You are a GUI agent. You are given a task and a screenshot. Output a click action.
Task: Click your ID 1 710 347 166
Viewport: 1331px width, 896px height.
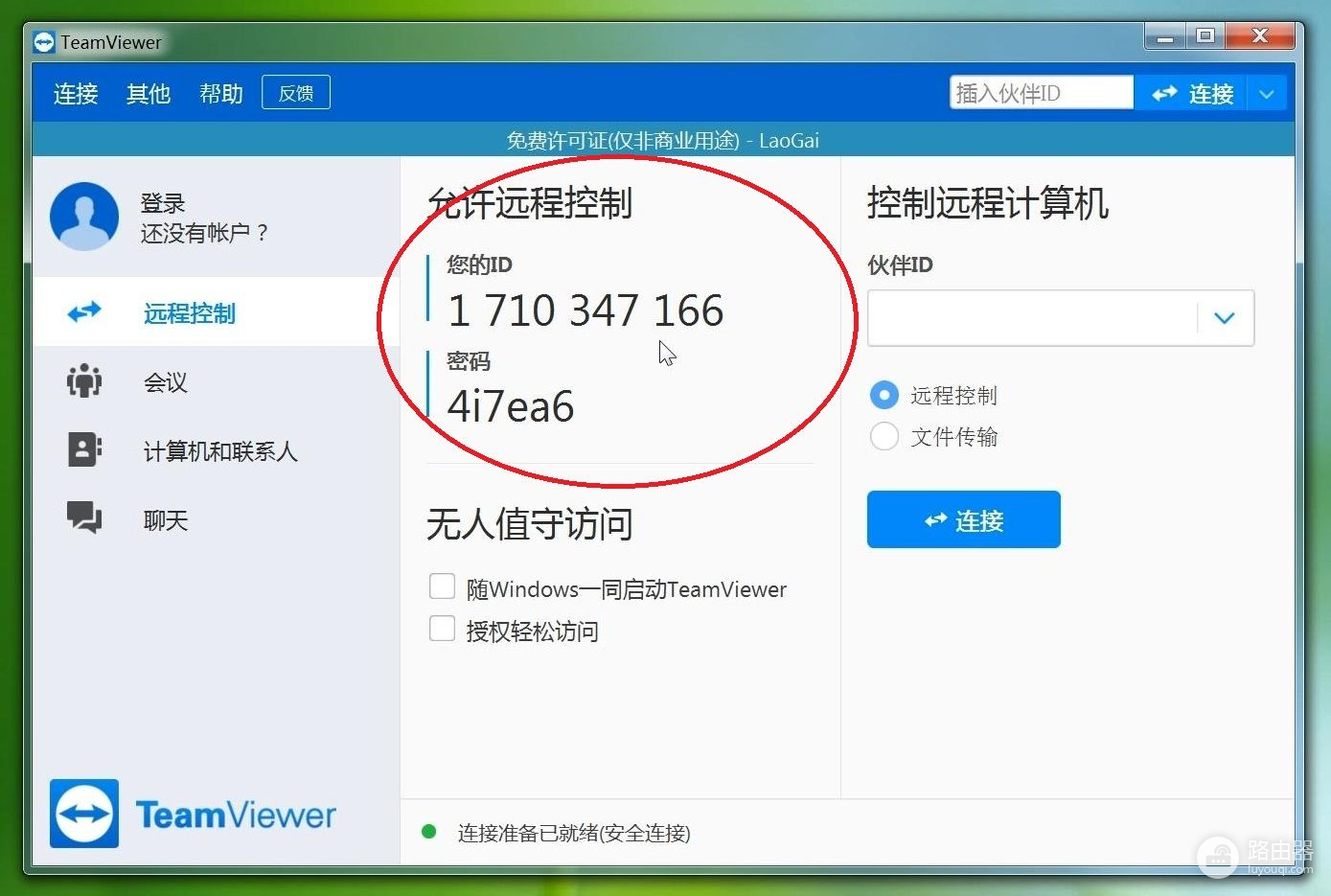585,310
